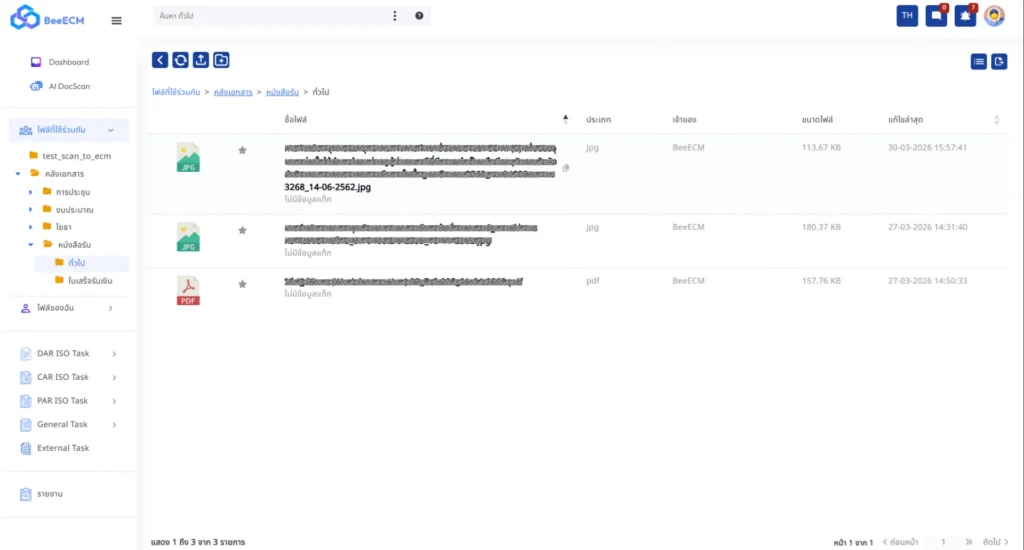Click the upload file icon
Screen dimensions: 1024x550
201,60
